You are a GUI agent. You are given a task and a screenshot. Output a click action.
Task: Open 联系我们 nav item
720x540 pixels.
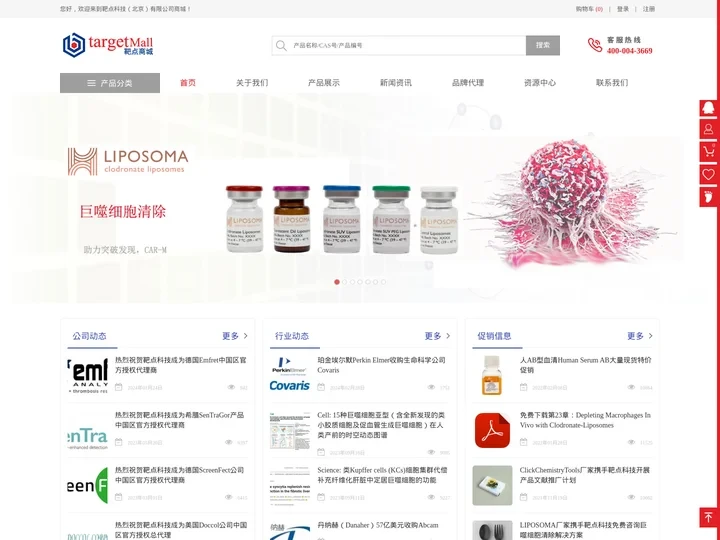click(x=612, y=83)
